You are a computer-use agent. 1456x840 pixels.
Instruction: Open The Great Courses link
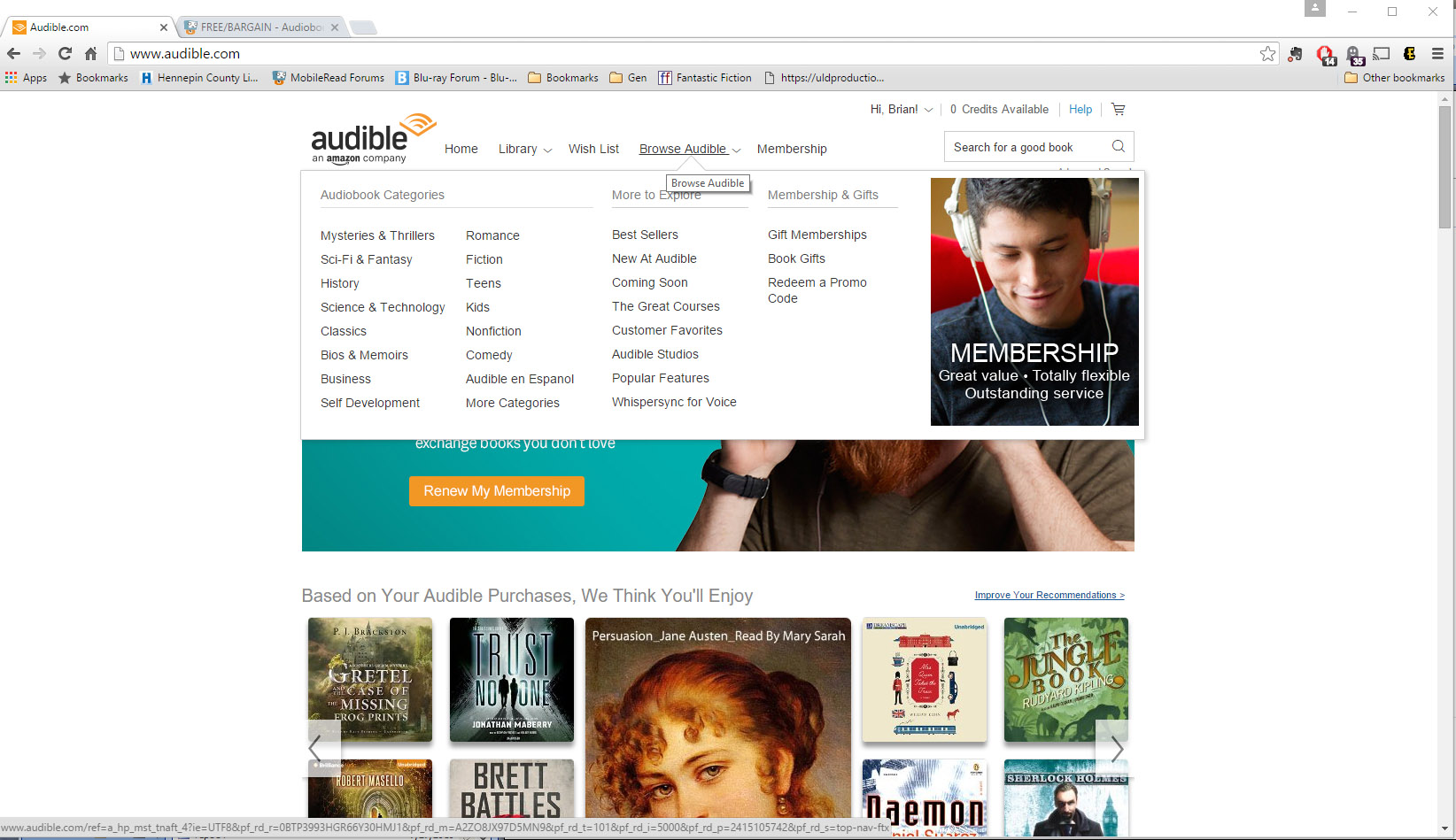(666, 306)
